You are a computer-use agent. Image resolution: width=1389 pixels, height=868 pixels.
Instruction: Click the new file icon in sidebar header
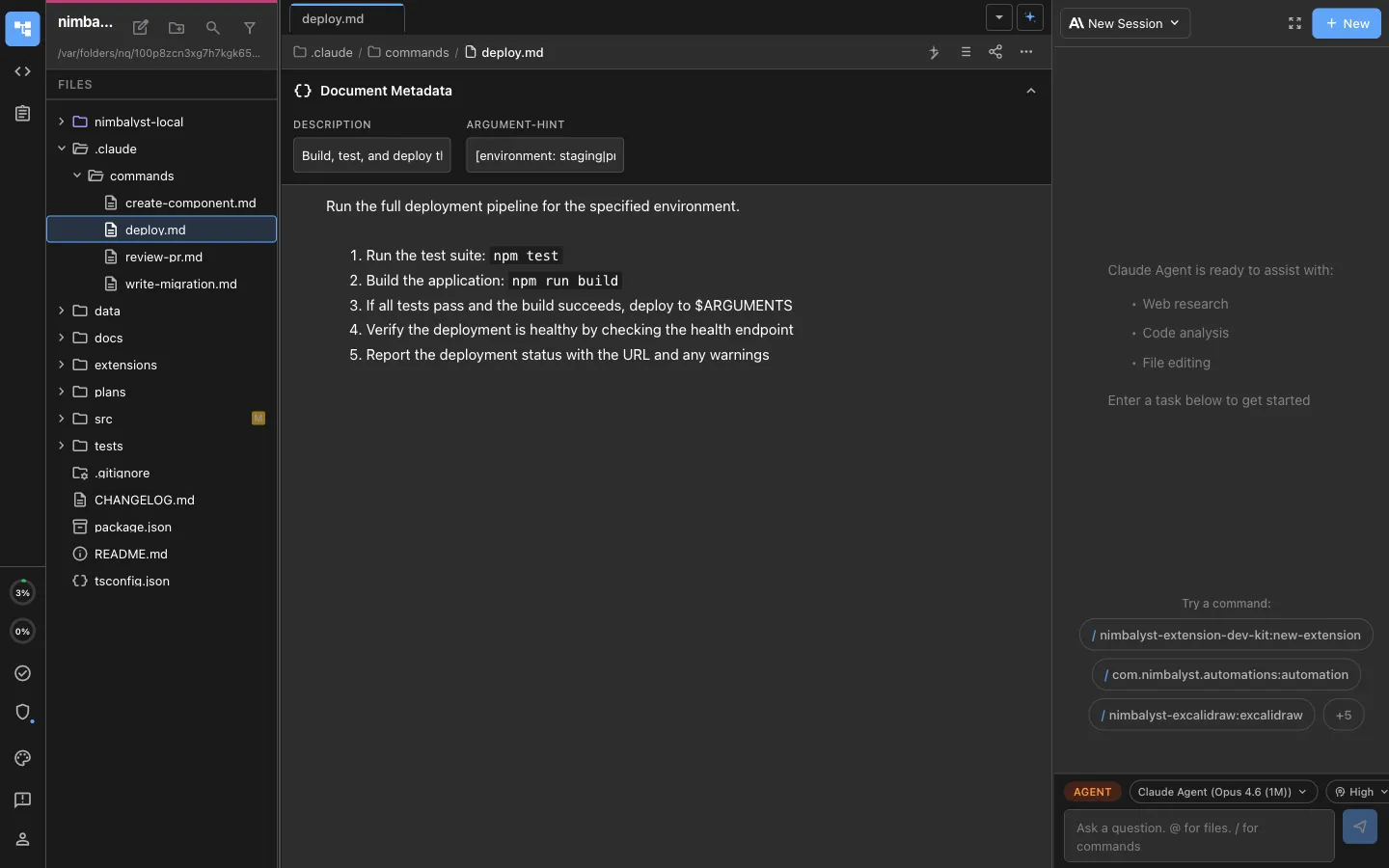[x=141, y=28]
